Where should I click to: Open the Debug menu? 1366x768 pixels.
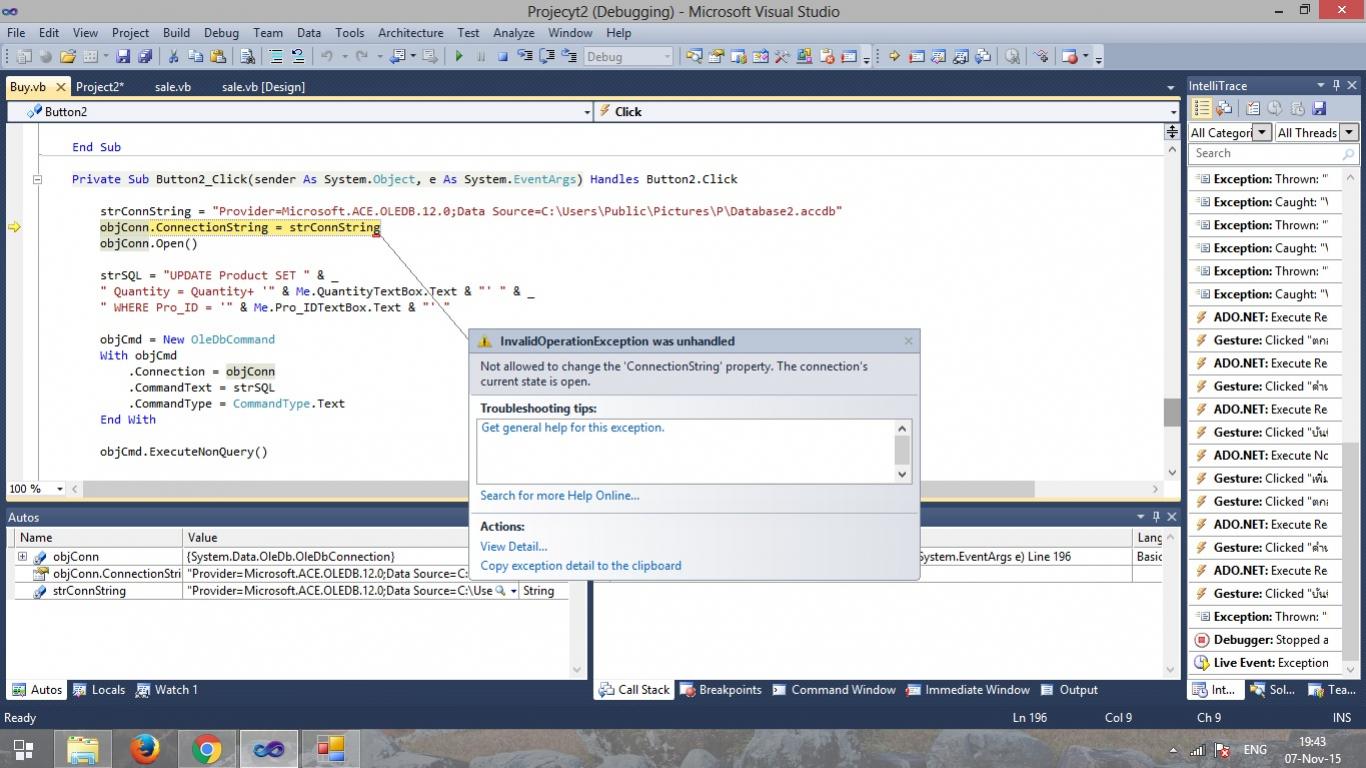(x=221, y=32)
